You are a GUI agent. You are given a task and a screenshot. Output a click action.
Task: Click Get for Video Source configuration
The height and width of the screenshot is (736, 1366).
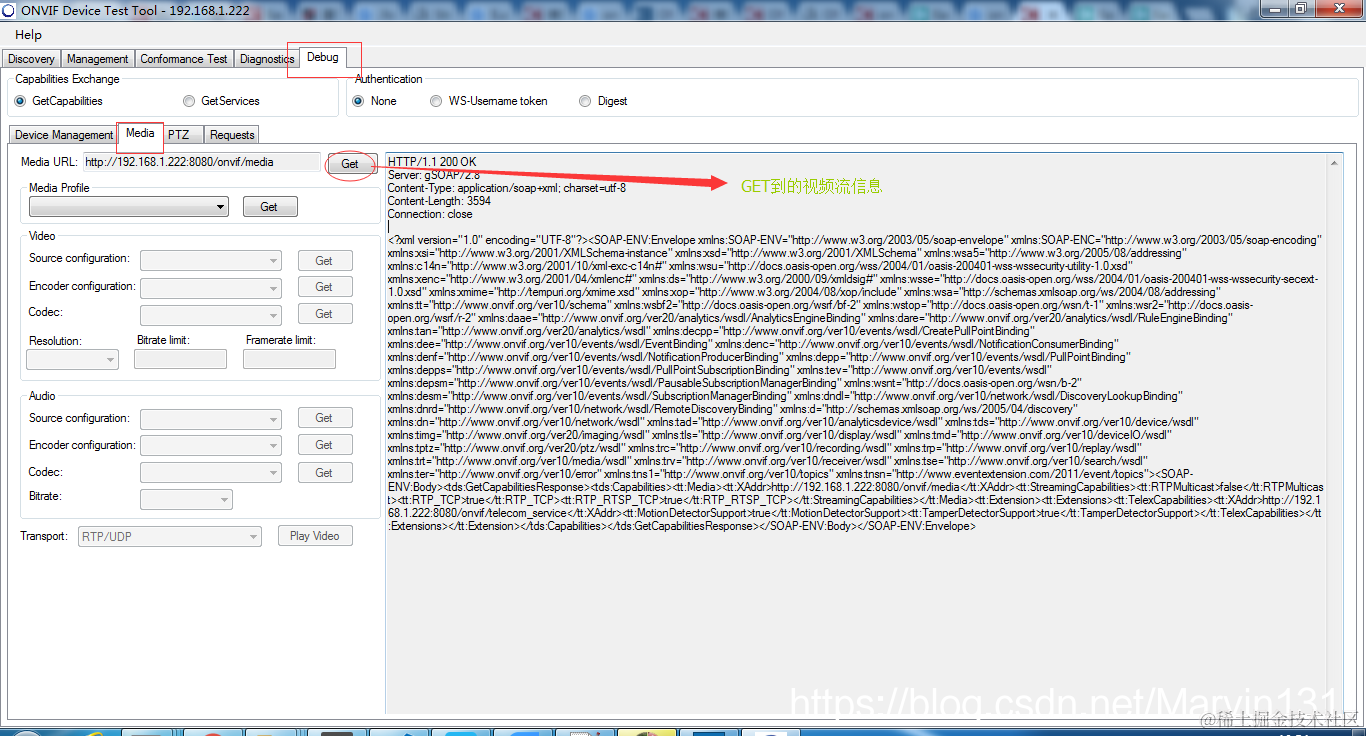(324, 261)
